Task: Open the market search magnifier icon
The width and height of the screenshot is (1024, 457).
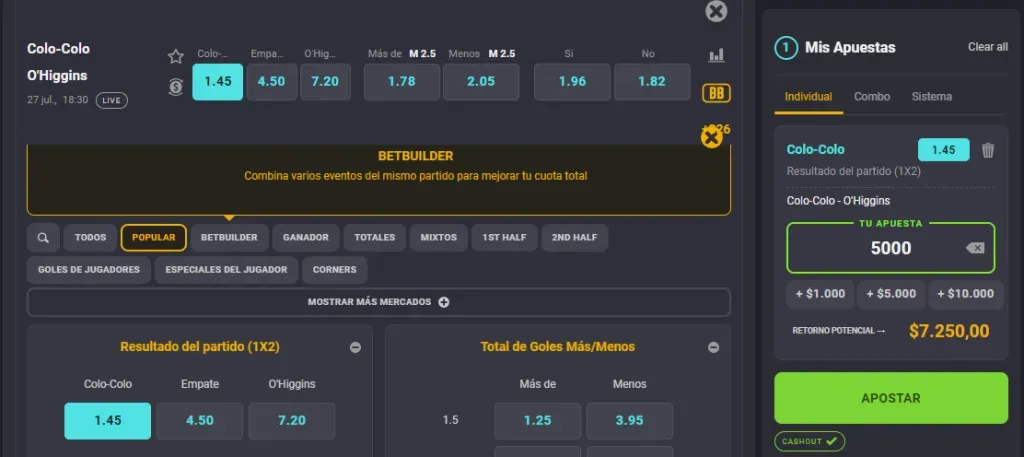Action: (x=42, y=238)
